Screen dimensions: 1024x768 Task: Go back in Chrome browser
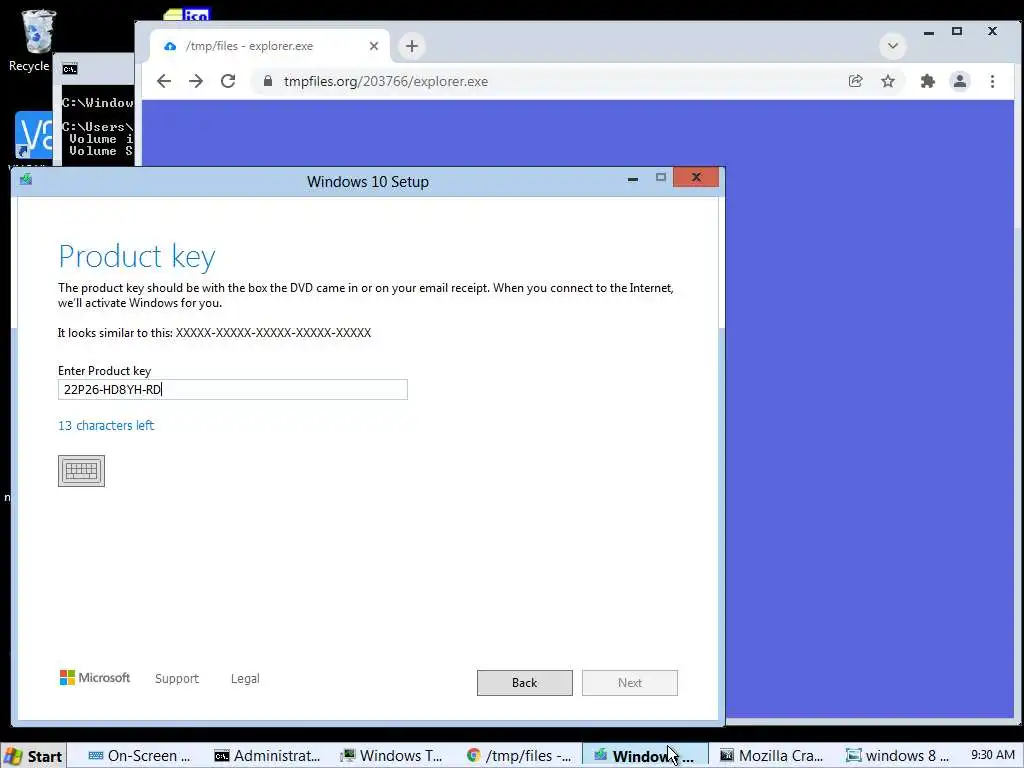pos(164,81)
